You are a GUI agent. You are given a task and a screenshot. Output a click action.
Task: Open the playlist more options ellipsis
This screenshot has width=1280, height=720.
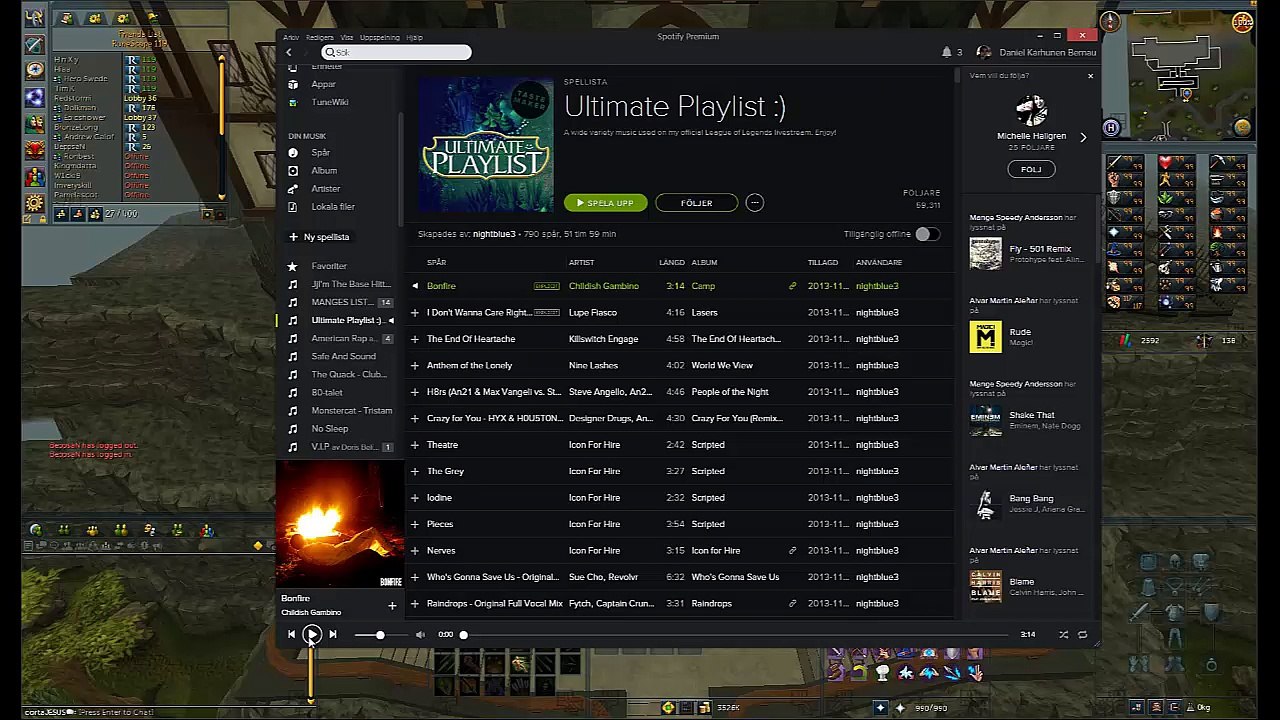pos(755,203)
